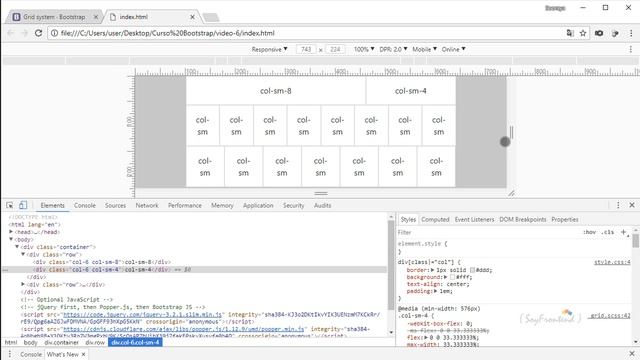Add new style rule with plus icon
The image size is (640, 360).
tap(623, 232)
